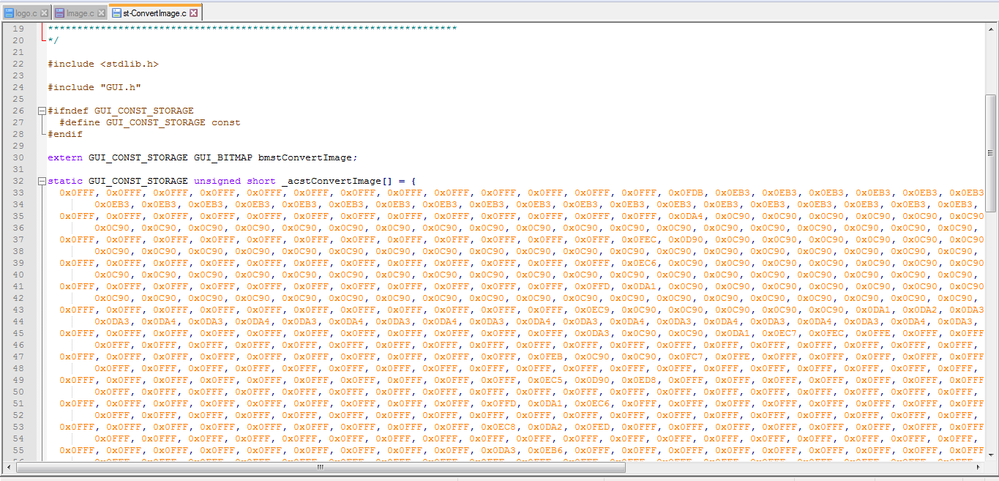This screenshot has width=999, height=481.
Task: Click the 0x0FDB value on line 33
Action: click(685, 192)
